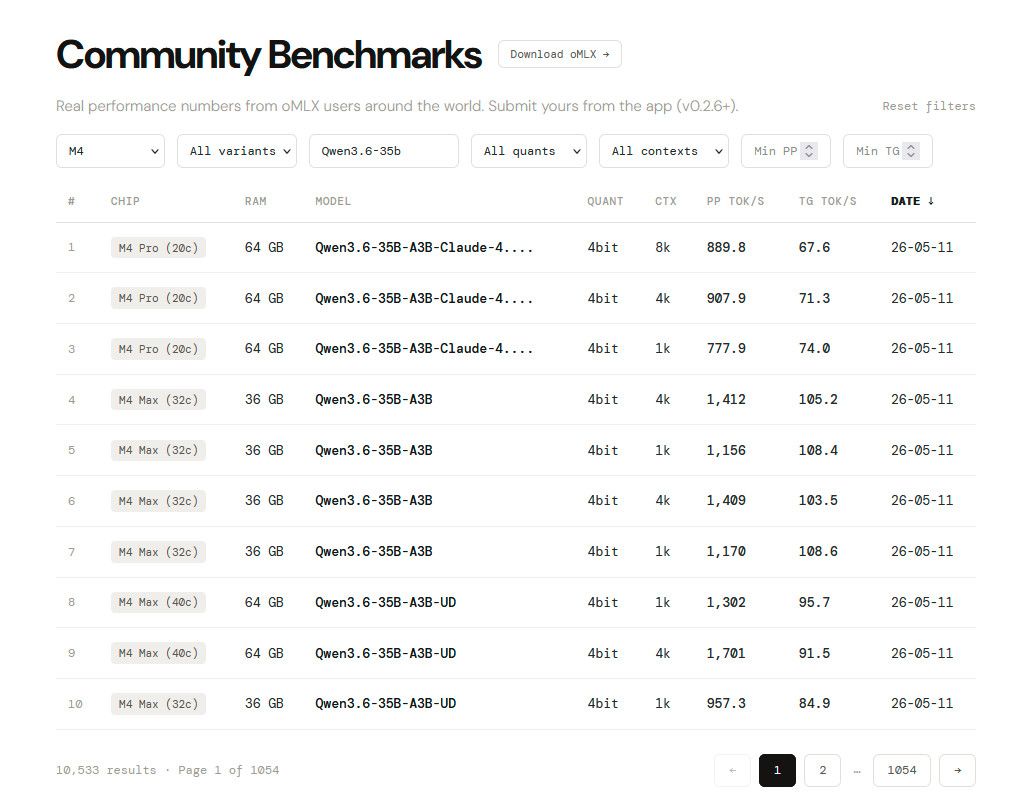Select M4 Max (32c) chip in row 4
1017x806 pixels.
(158, 400)
